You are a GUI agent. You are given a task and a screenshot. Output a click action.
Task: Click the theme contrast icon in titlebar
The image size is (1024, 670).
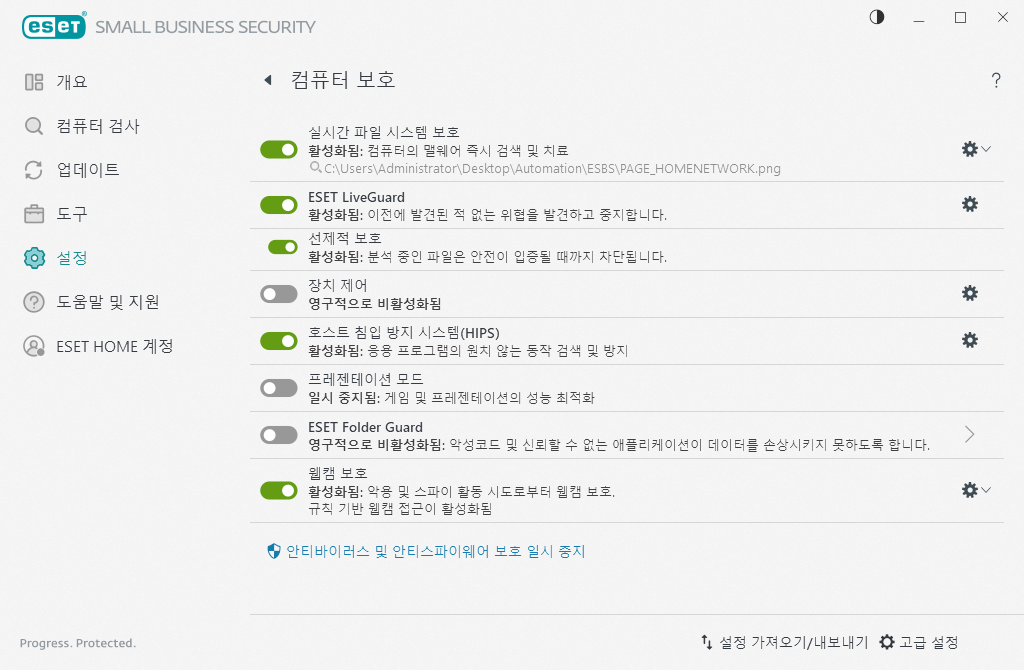tap(877, 17)
